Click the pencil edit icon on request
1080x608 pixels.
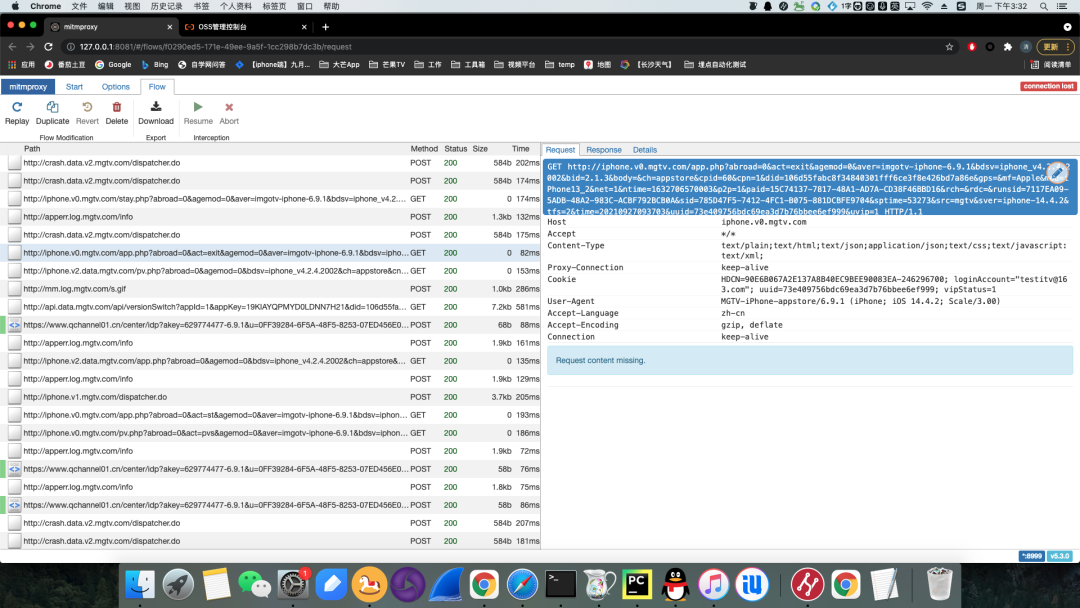[x=1057, y=174]
